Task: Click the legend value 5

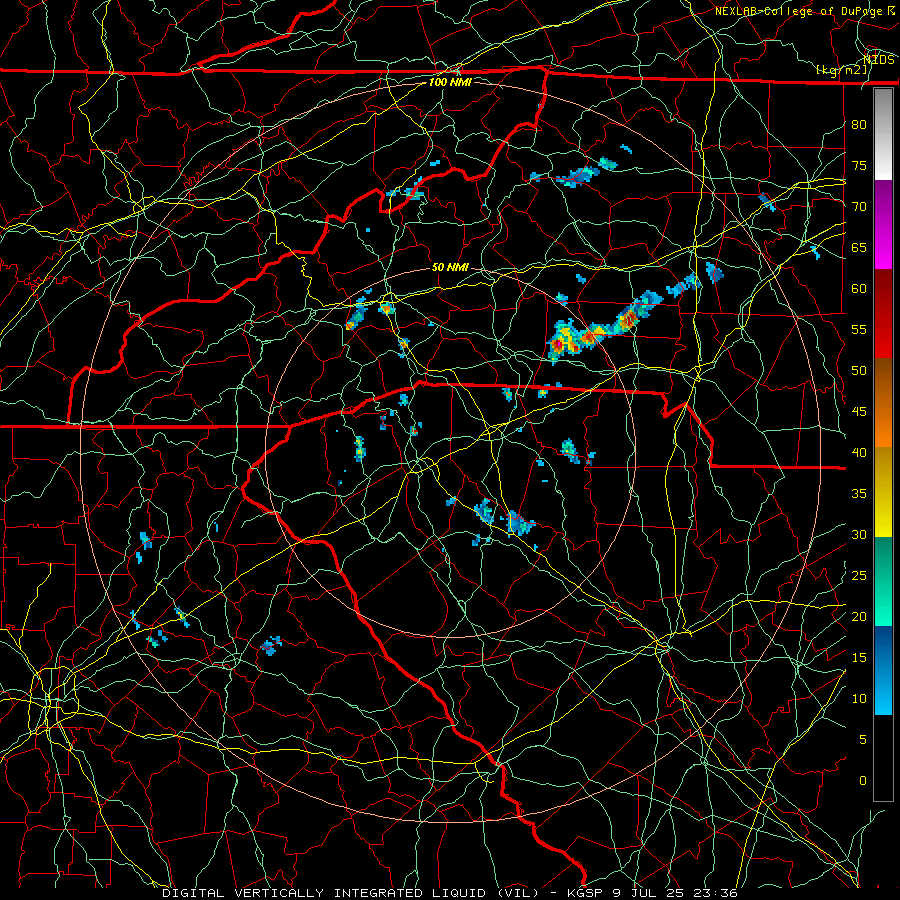Action: pos(863,740)
